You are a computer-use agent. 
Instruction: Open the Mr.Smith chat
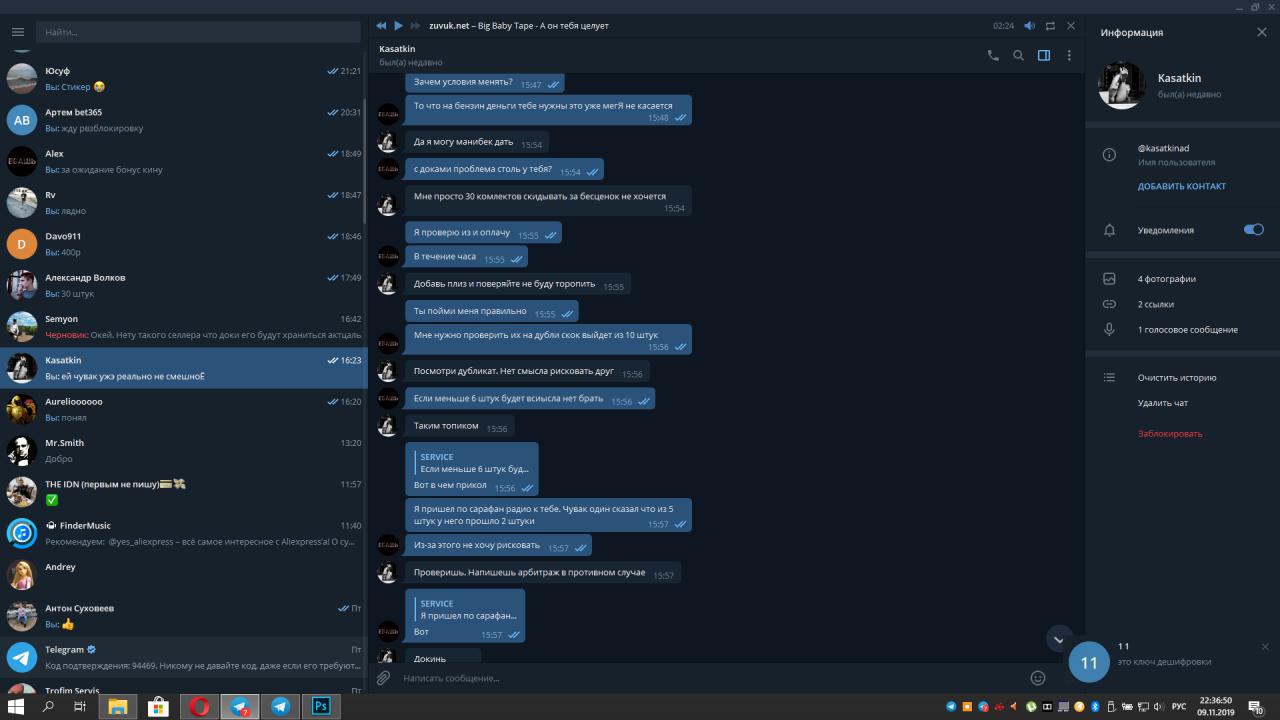pyautogui.click(x=183, y=450)
